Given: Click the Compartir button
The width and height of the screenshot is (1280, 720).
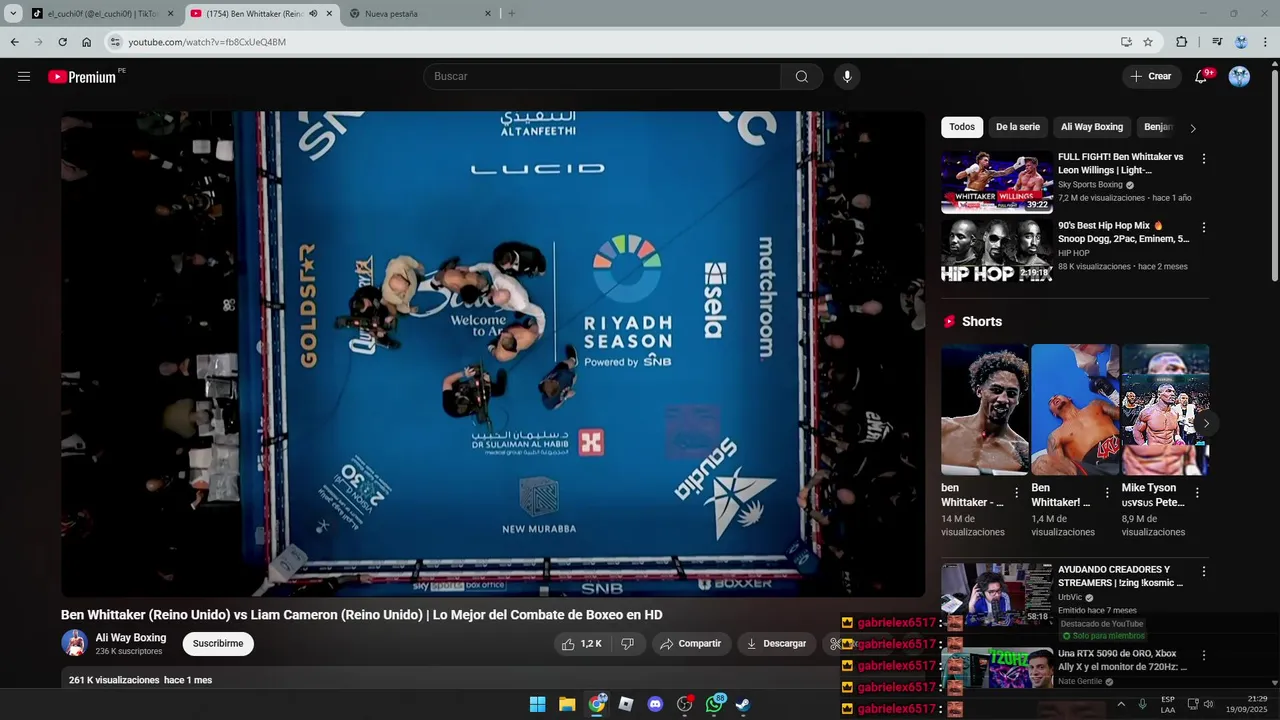Looking at the screenshot, I should tap(690, 644).
